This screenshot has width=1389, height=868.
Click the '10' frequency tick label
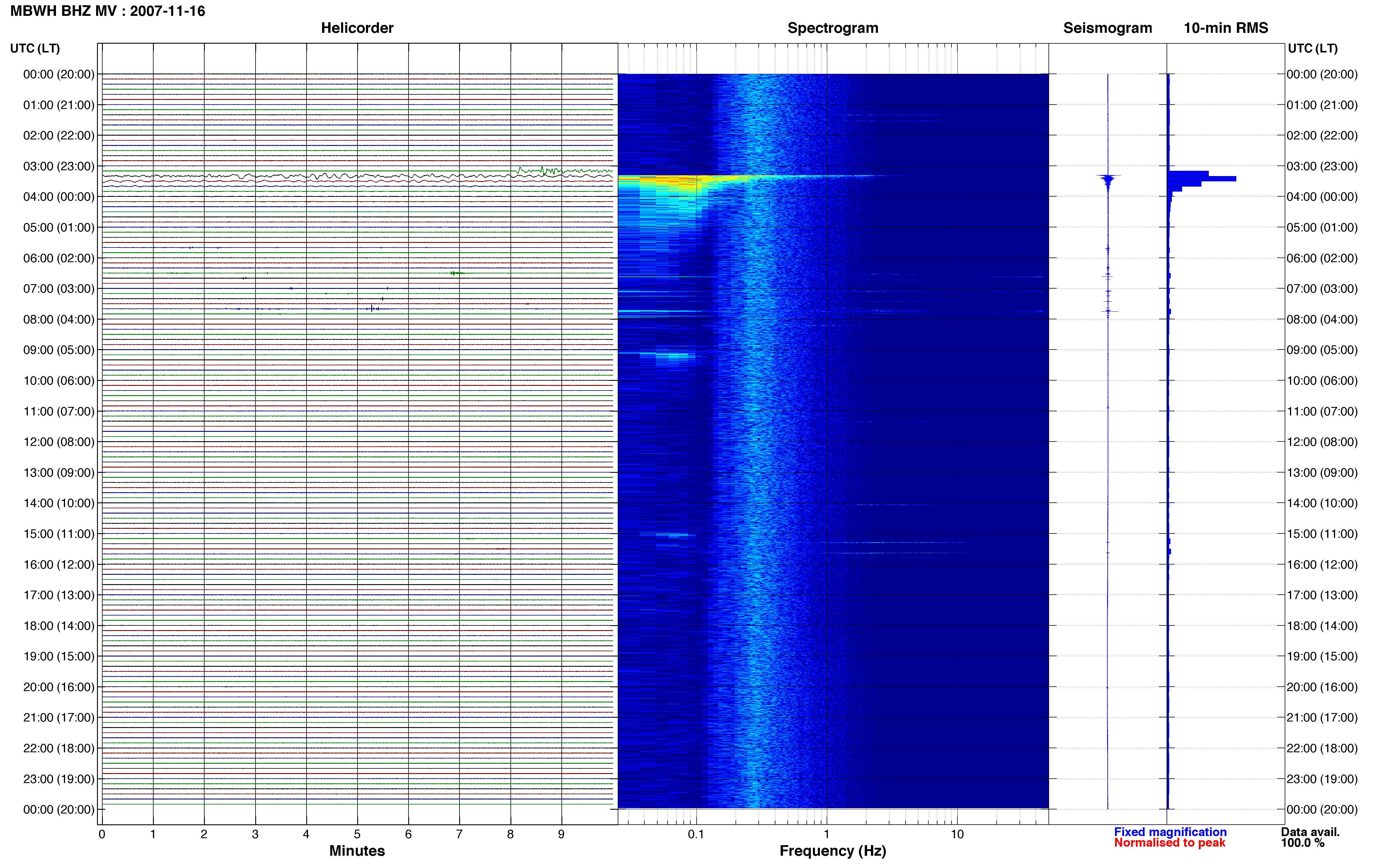point(957,834)
